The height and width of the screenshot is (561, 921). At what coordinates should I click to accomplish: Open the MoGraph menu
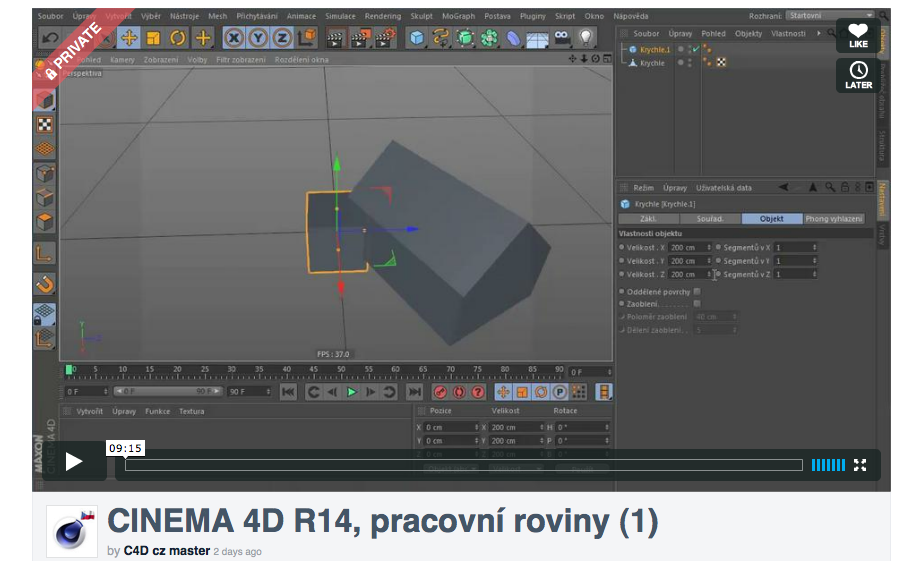458,16
